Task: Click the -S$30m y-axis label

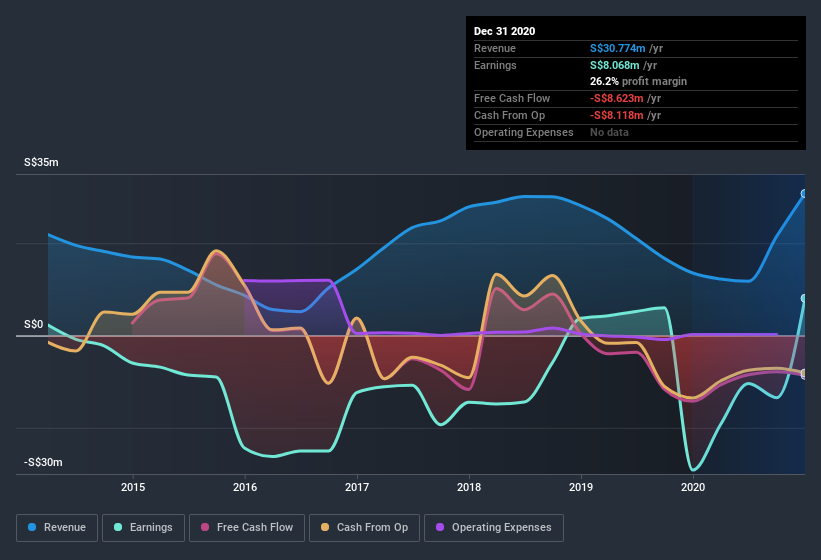Action: click(x=43, y=462)
